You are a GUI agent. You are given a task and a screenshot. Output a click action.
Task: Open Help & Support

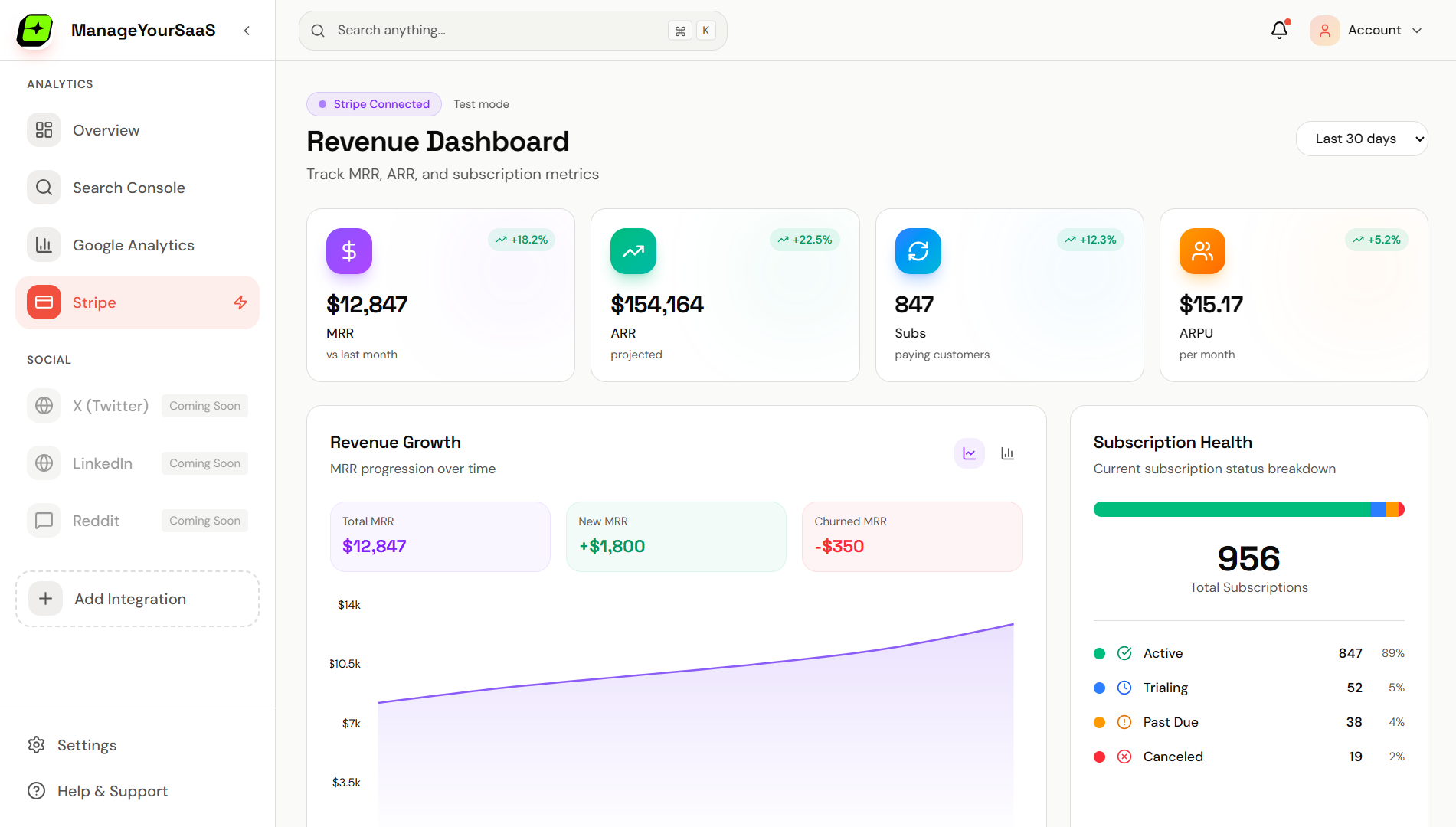point(113,790)
